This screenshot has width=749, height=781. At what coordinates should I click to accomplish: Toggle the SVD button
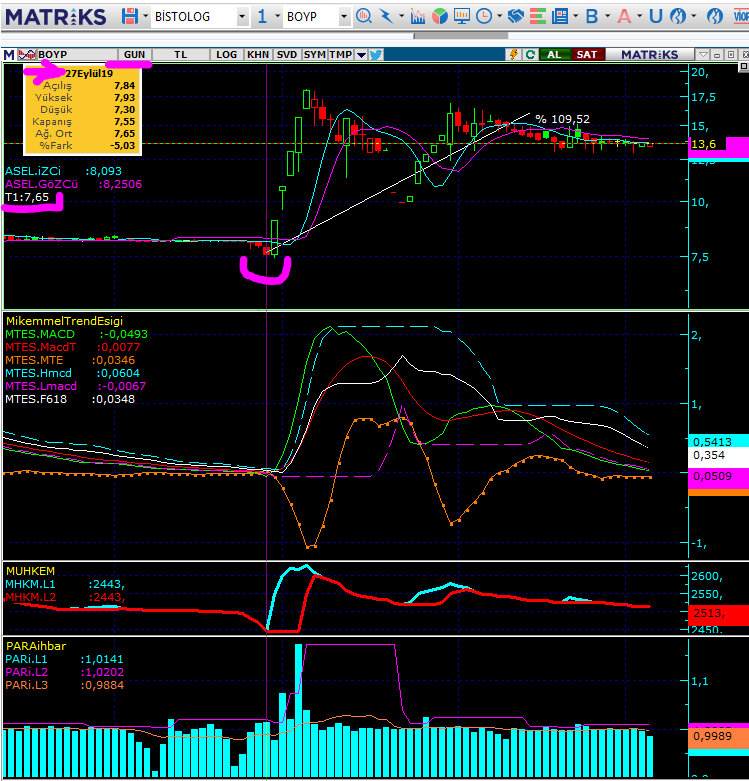287,54
